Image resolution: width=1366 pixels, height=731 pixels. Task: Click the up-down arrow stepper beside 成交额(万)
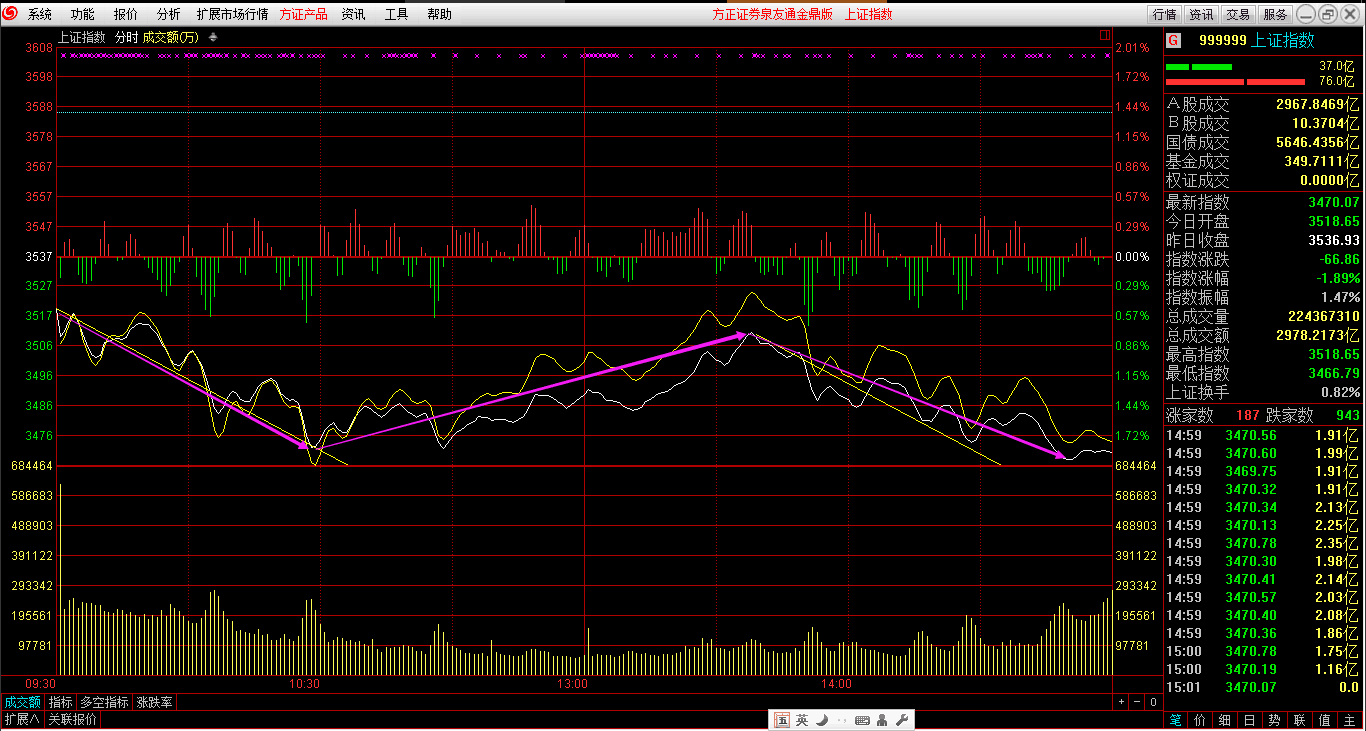click(x=213, y=37)
